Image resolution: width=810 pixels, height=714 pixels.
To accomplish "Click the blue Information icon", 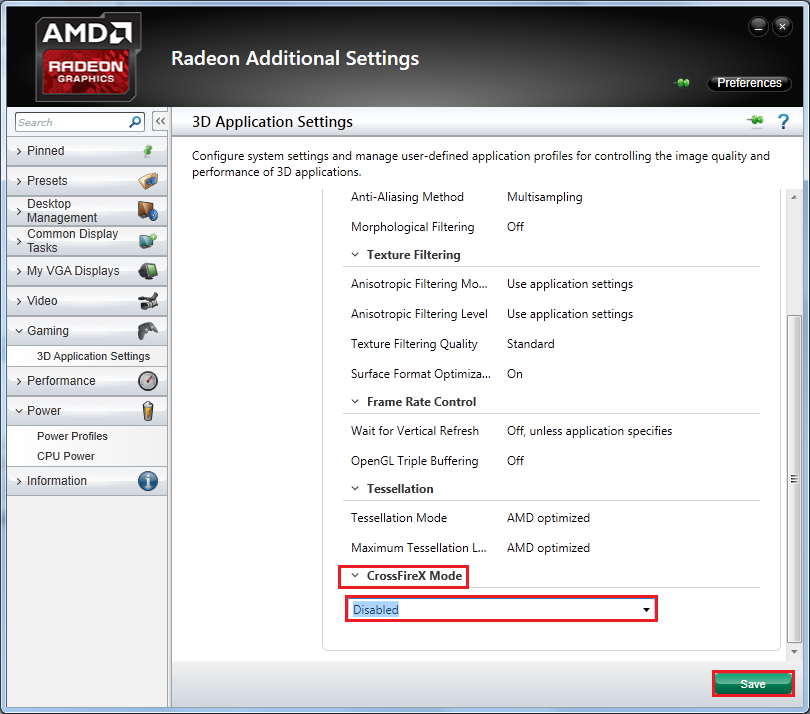I will pos(148,481).
